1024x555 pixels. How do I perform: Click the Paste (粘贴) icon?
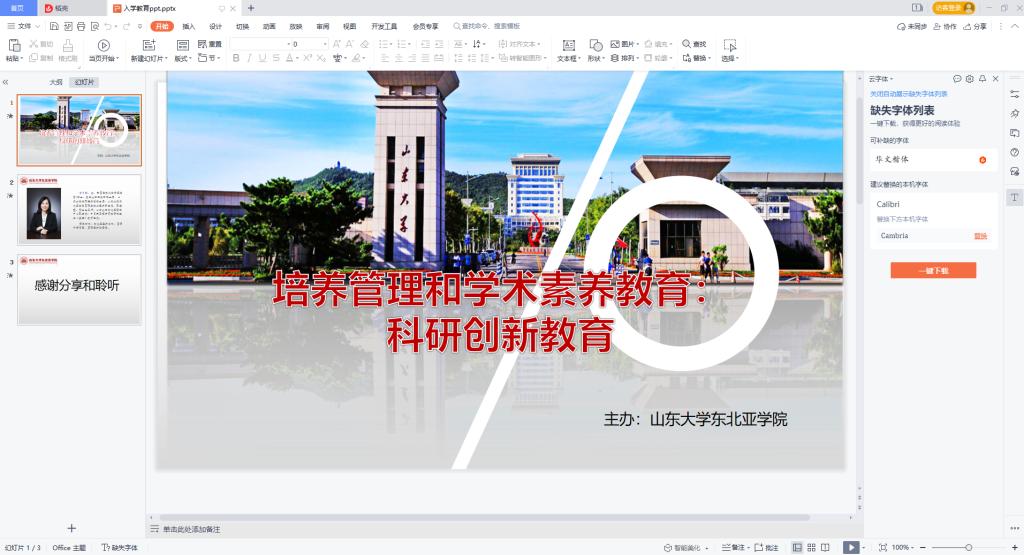click(14, 45)
